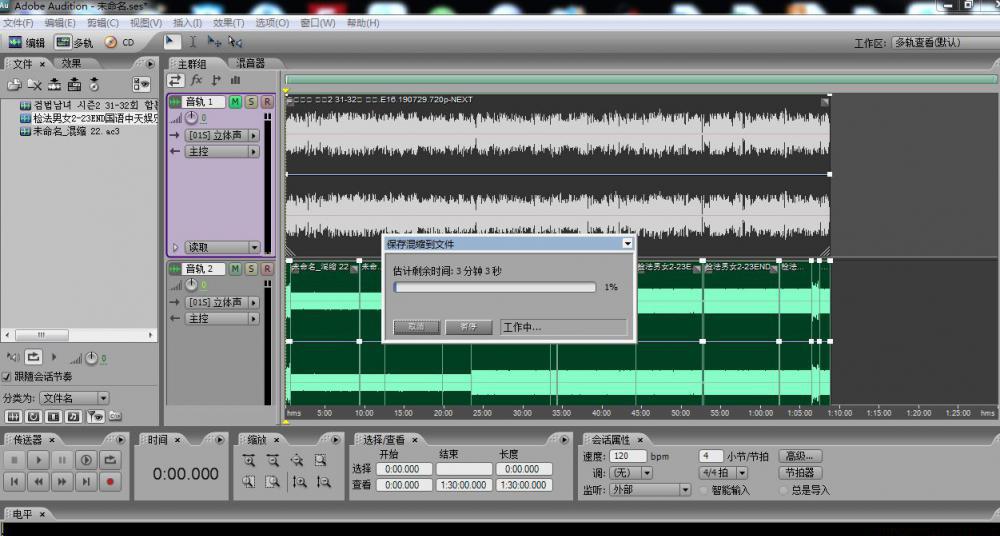Screen dimensions: 1000x536
Task: Open the 文件(F) menu
Action: click(18, 23)
